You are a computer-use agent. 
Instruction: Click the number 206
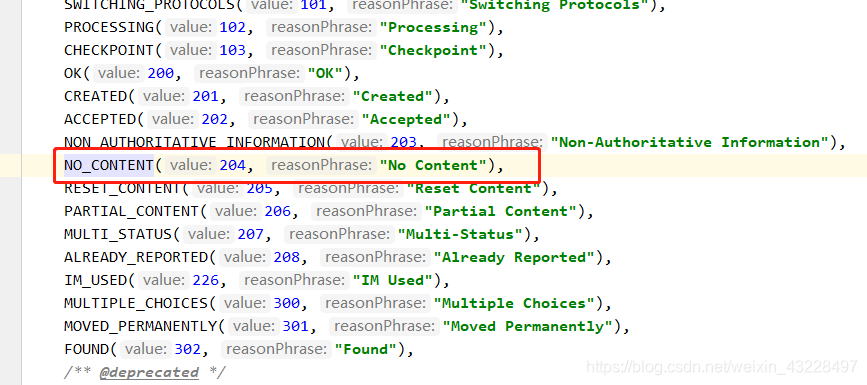click(278, 212)
